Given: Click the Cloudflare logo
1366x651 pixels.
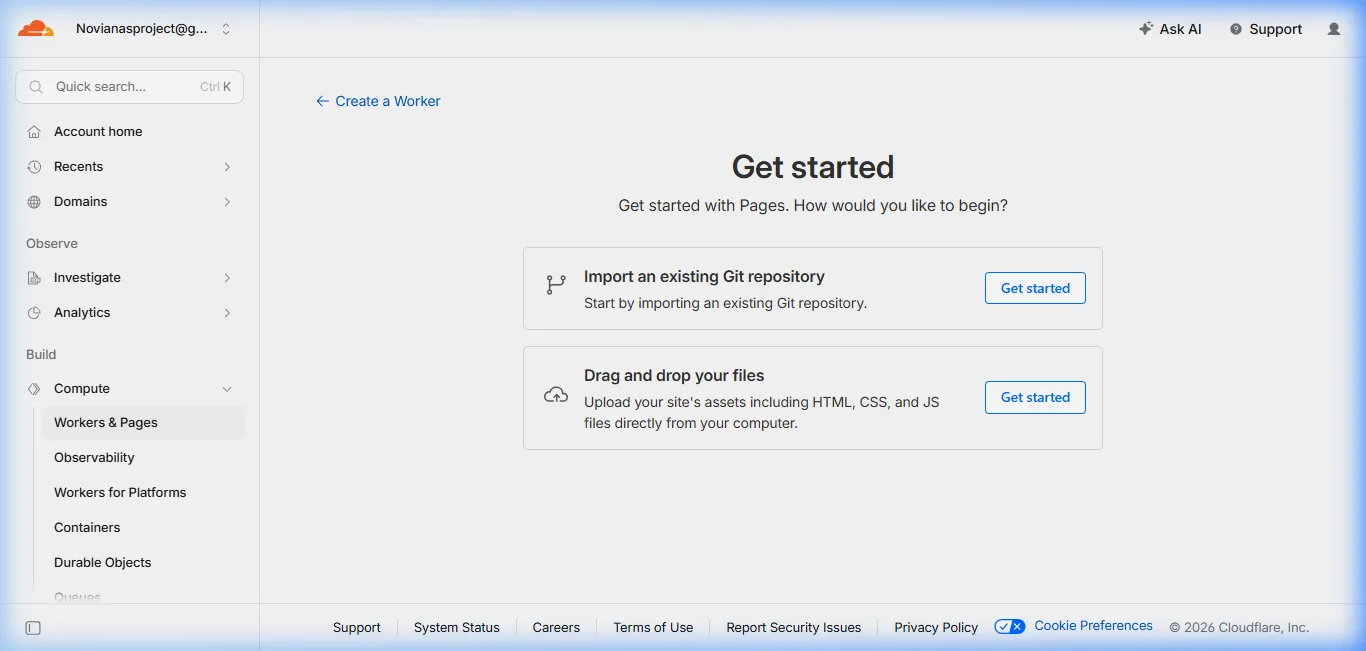Looking at the screenshot, I should click(x=36, y=29).
